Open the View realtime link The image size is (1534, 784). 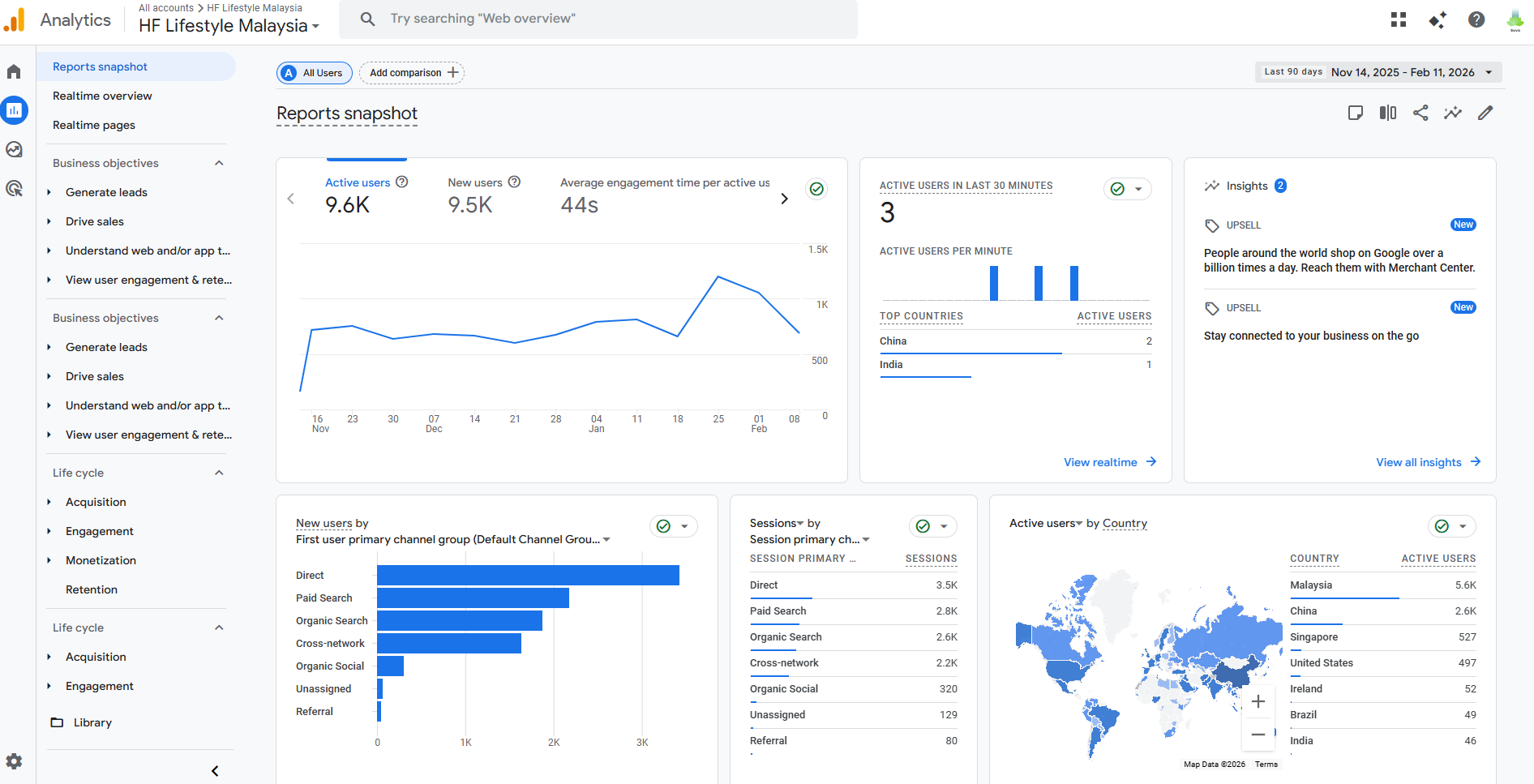click(1109, 462)
